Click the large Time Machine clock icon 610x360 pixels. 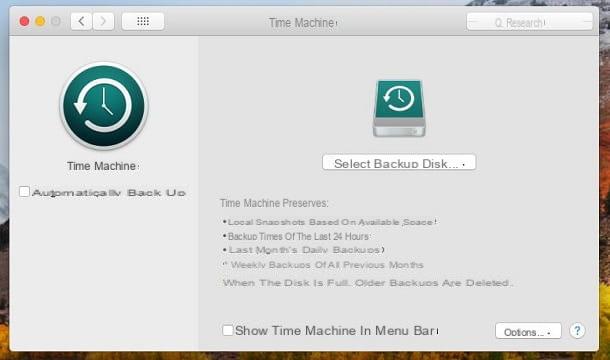point(104,106)
